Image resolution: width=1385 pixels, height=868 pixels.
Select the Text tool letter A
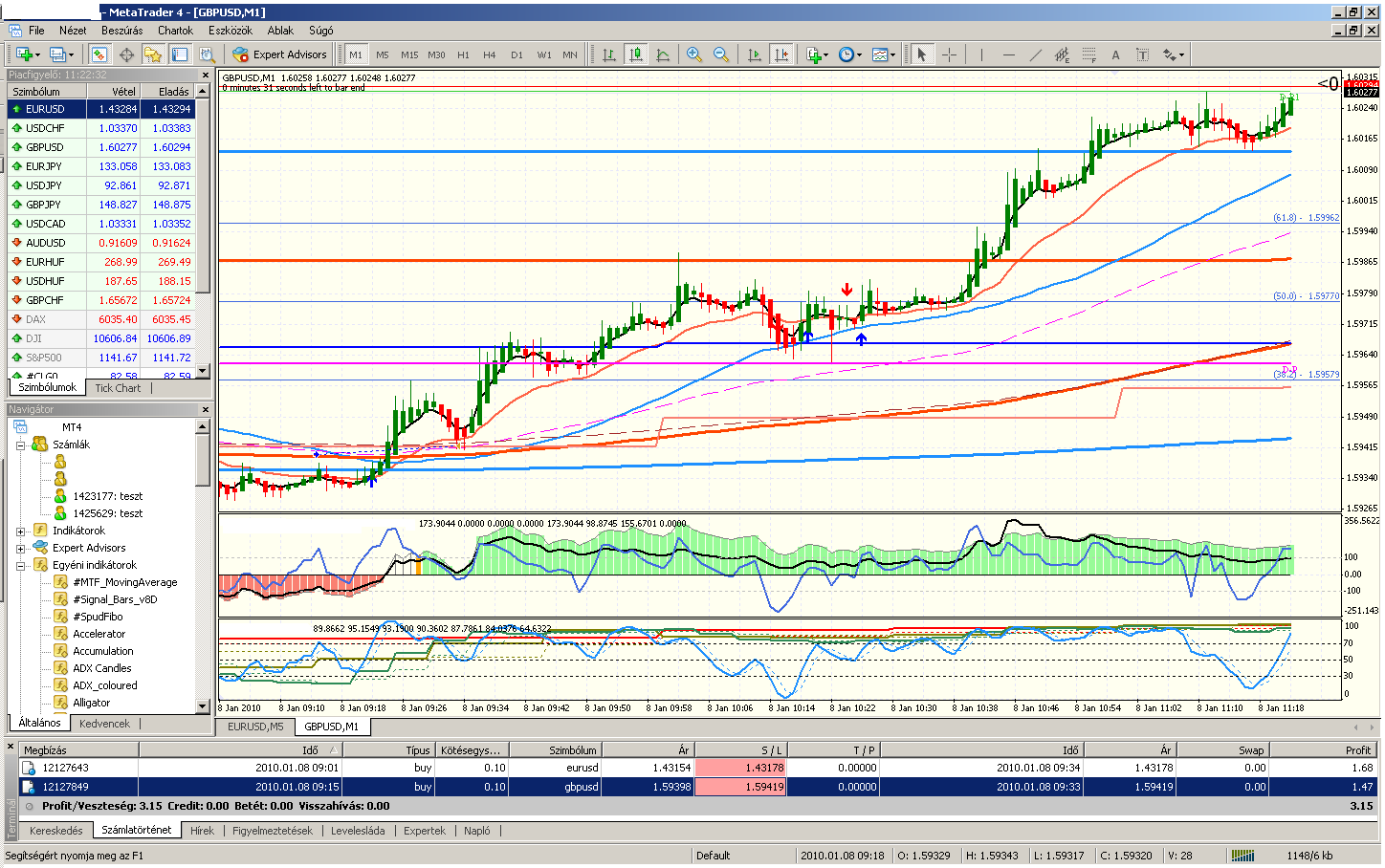[1115, 54]
